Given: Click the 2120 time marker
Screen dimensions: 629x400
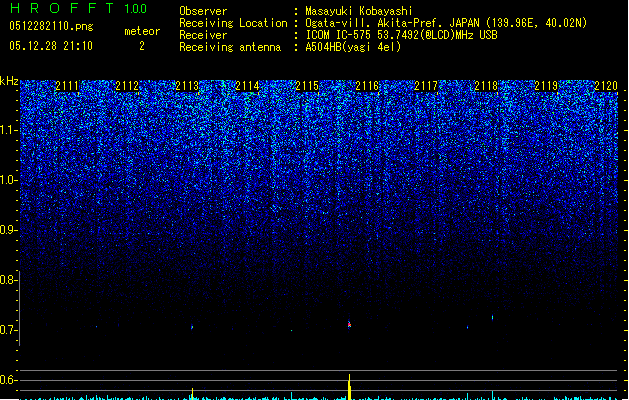Looking at the screenshot, I should tap(606, 86).
